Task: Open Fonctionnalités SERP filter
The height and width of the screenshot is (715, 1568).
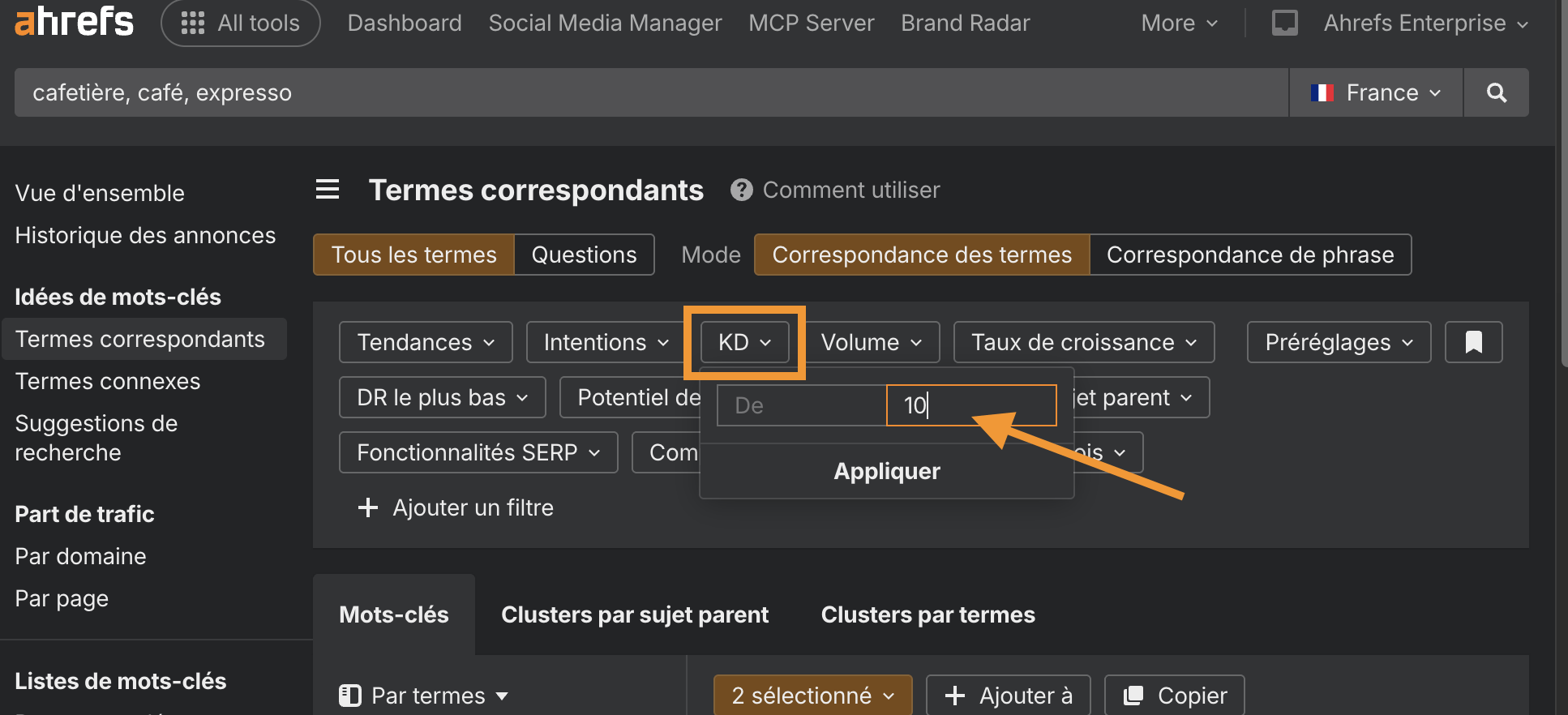Action: pyautogui.click(x=478, y=452)
